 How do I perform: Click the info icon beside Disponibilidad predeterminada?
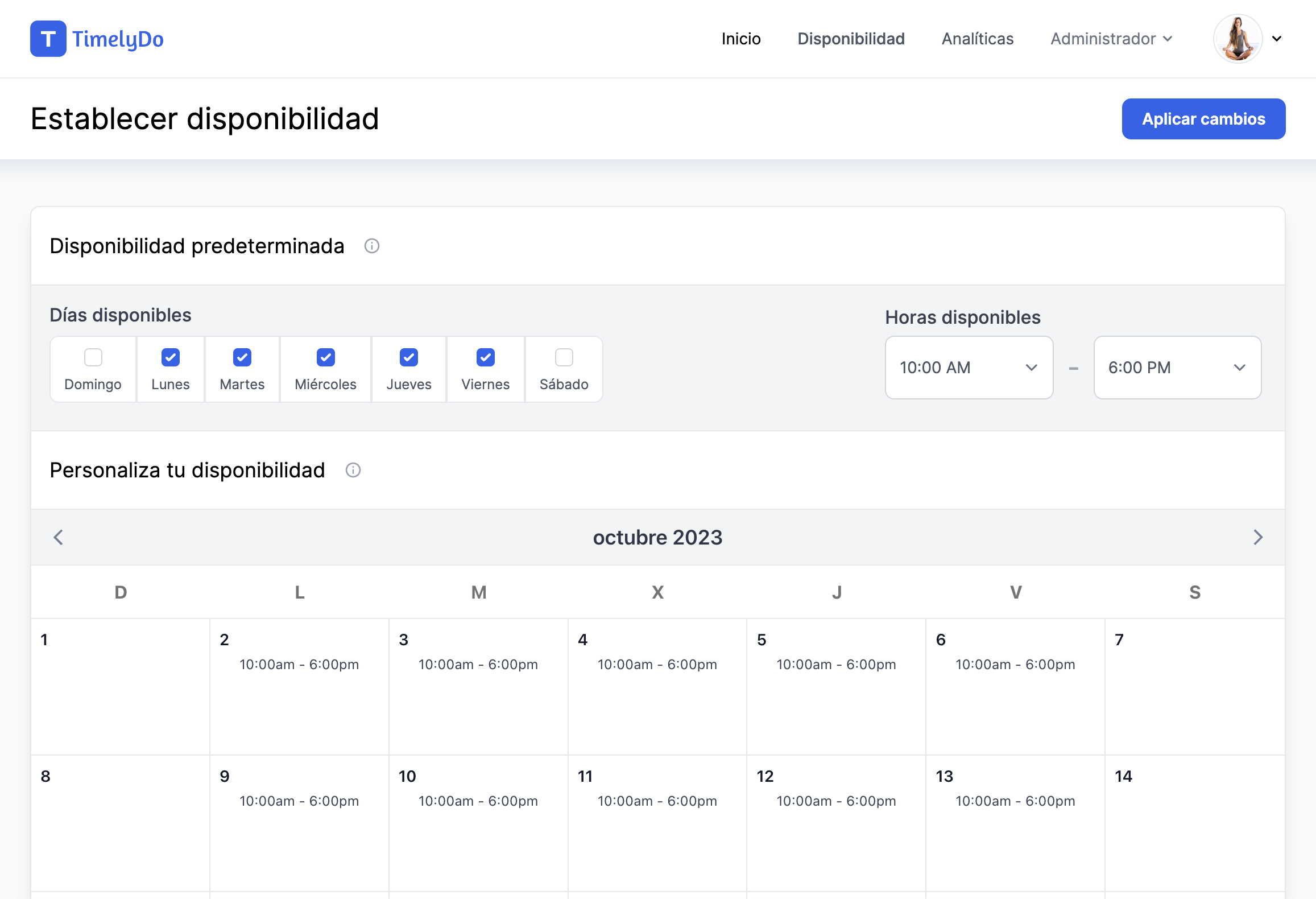[372, 246]
